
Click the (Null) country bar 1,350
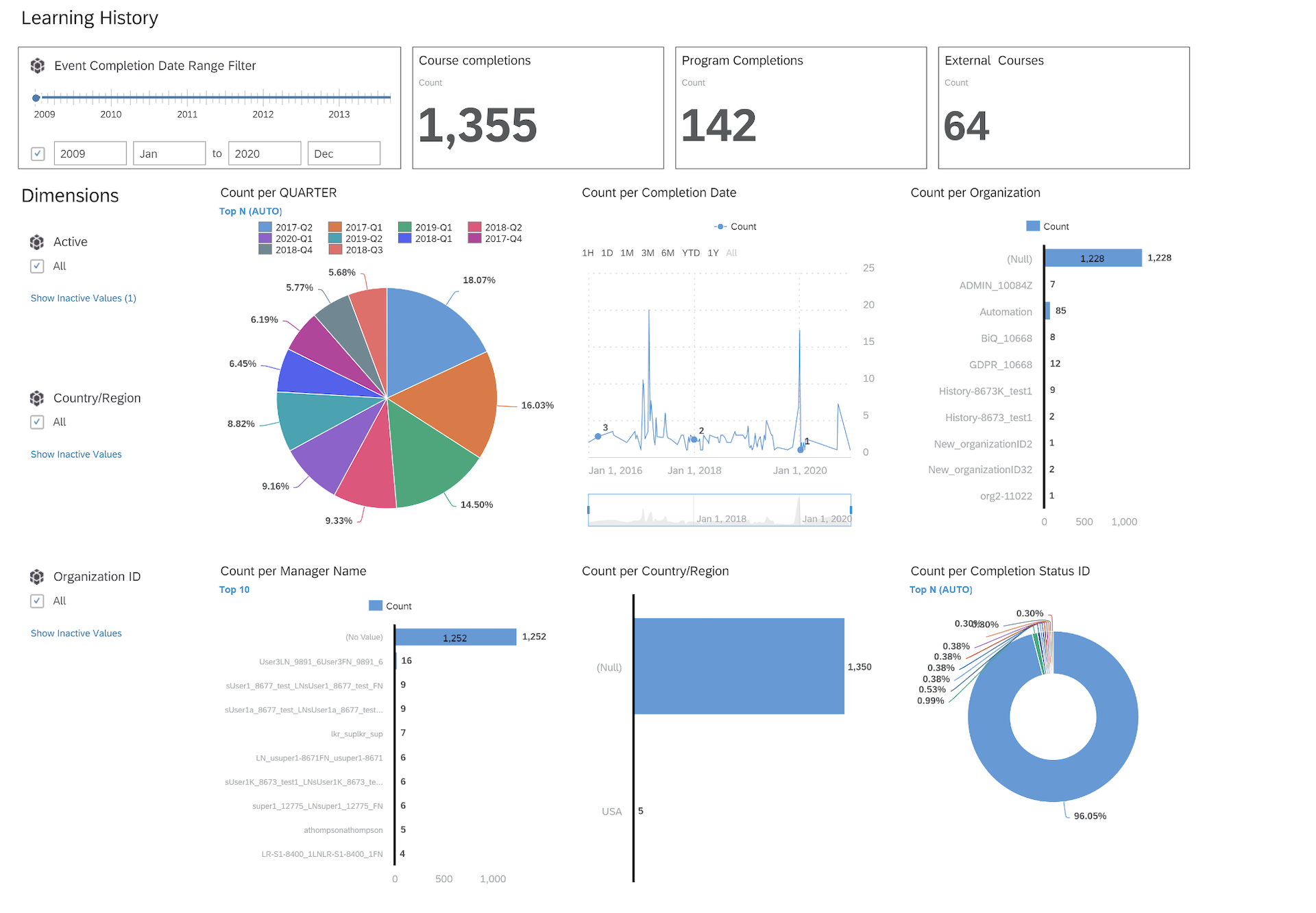739,667
